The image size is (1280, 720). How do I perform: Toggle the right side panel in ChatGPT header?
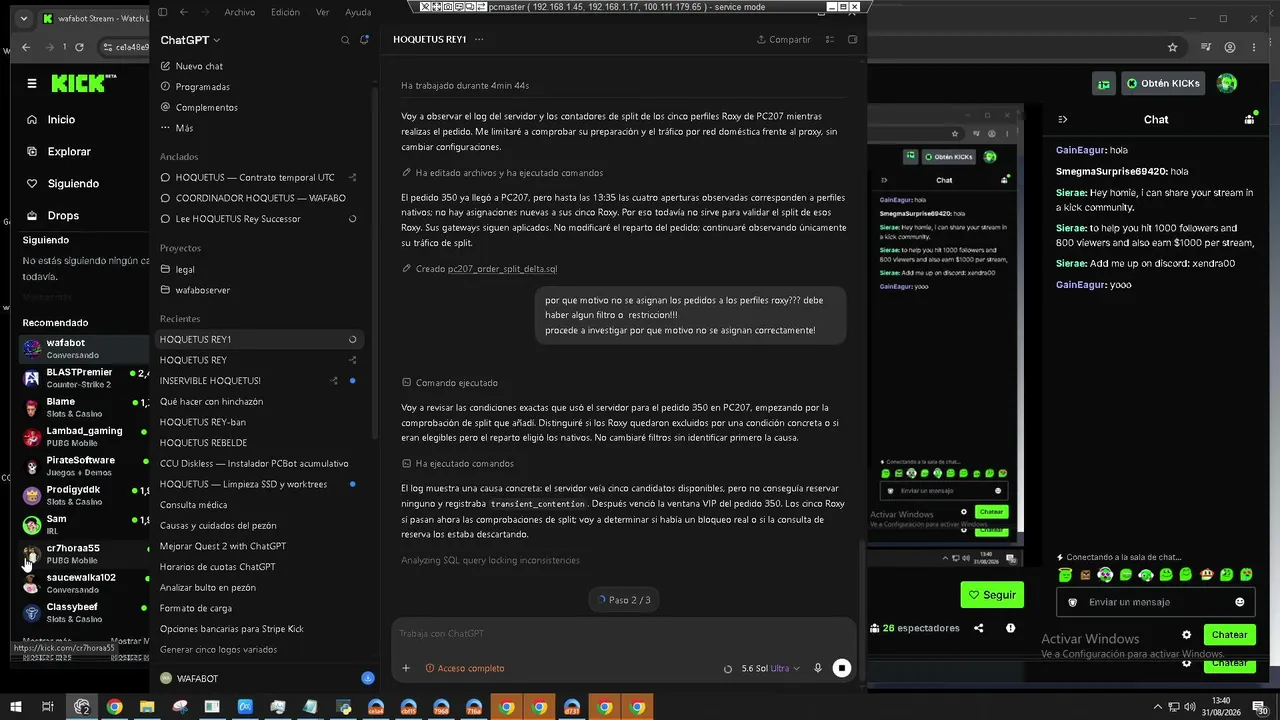point(853,40)
